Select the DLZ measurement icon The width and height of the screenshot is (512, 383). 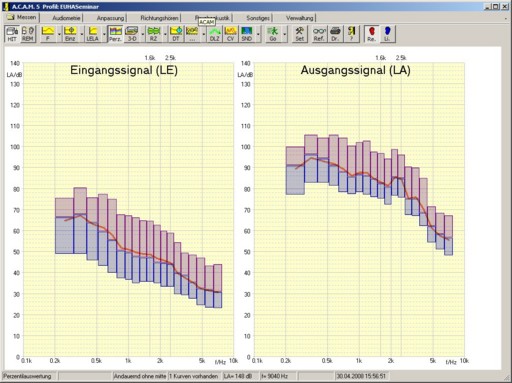[214, 34]
